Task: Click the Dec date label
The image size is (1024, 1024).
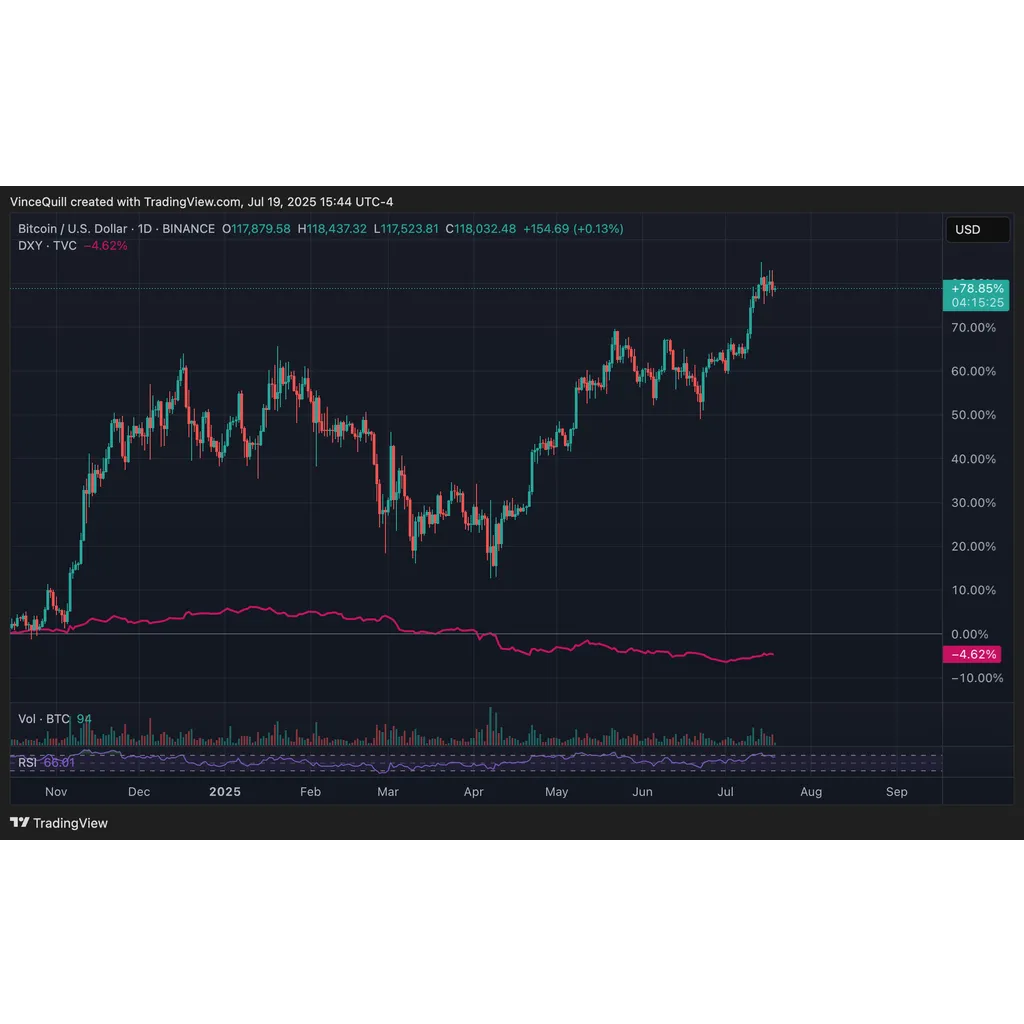Action: 139,792
